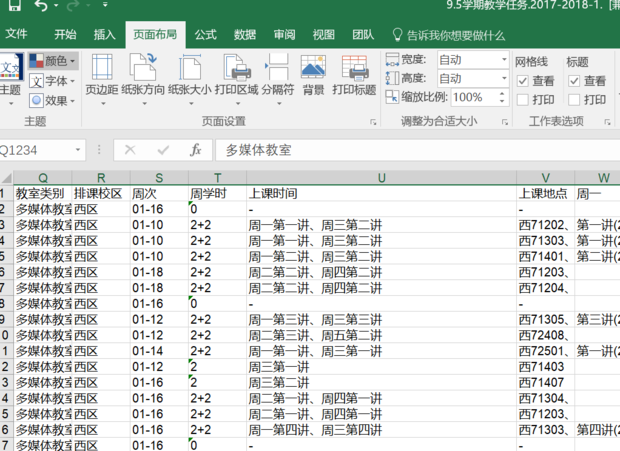Viewport: 620px width, 451px height.
Task: Click the fx insert function icon
Action: pos(195,150)
